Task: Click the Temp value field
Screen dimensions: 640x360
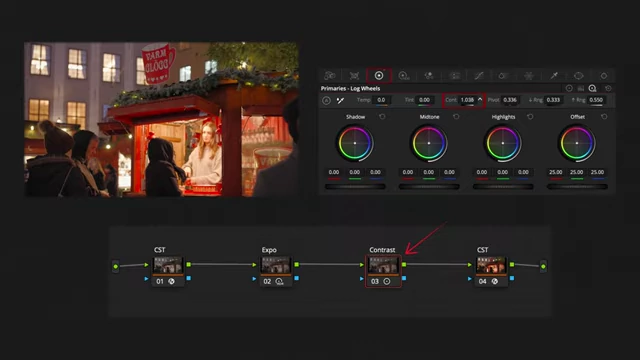Action: tap(381, 100)
